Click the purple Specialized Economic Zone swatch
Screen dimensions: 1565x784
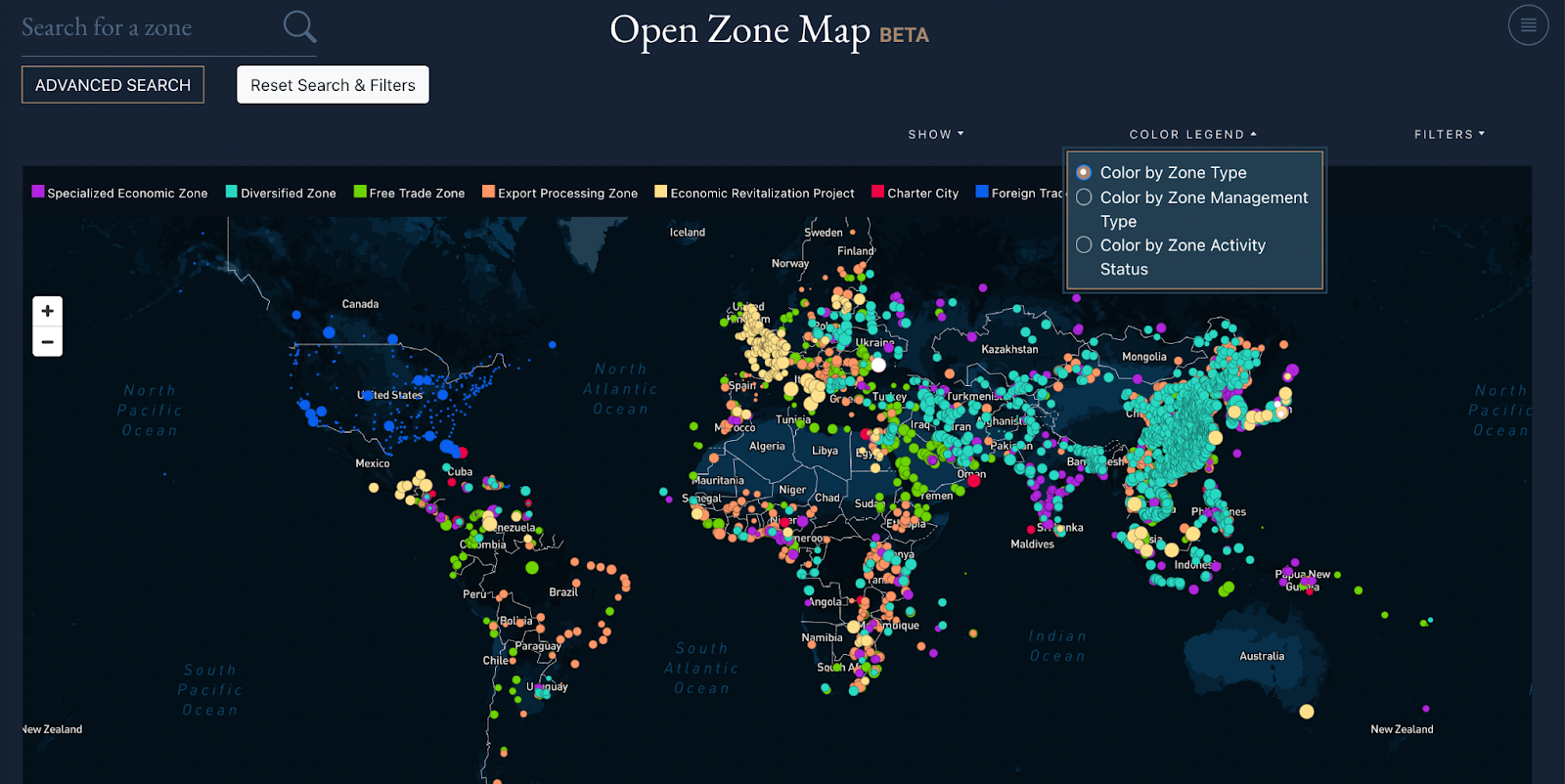(x=38, y=192)
